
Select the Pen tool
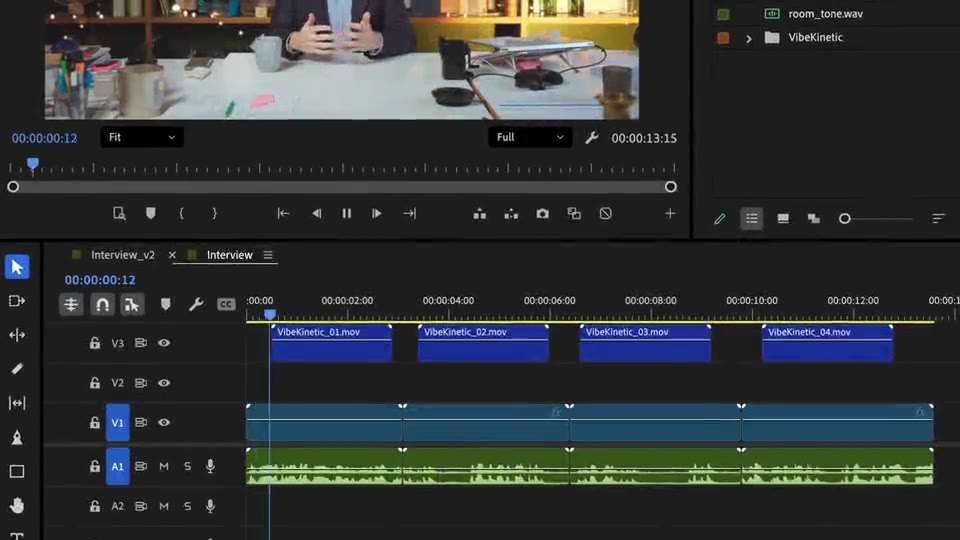[17, 437]
